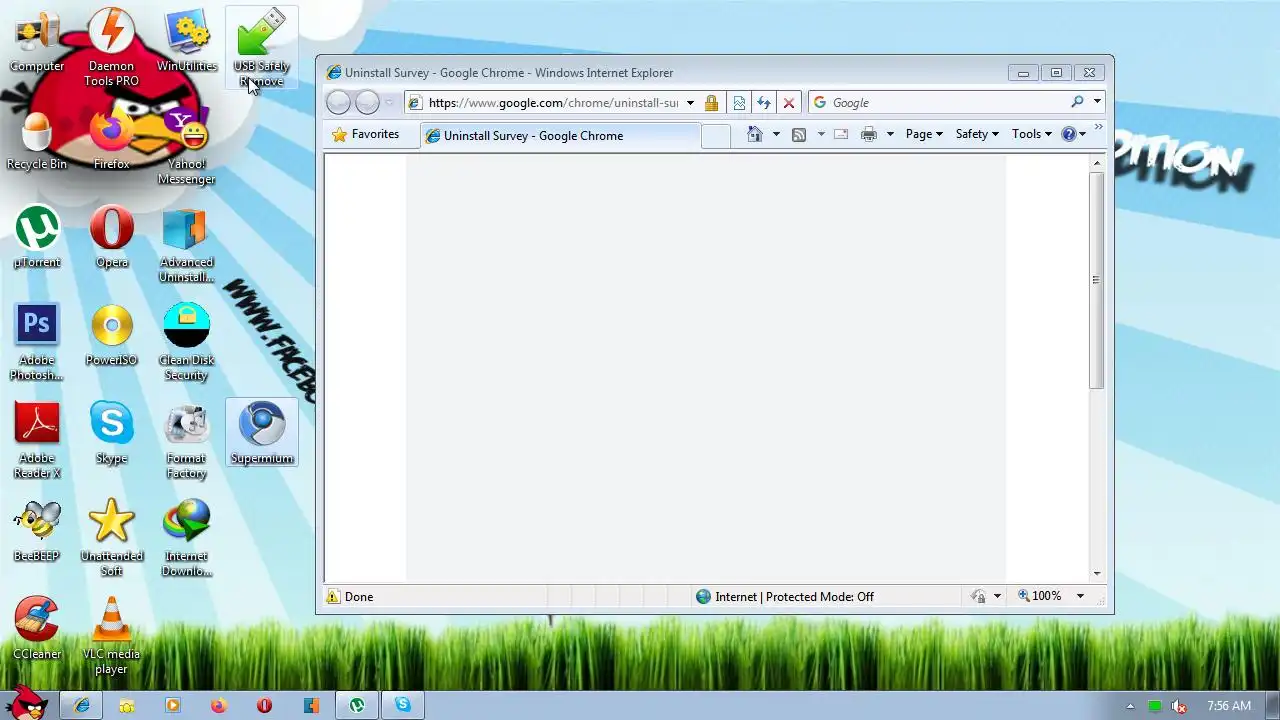Select the Skype desktop icon
The height and width of the screenshot is (720, 1280).
(112, 433)
